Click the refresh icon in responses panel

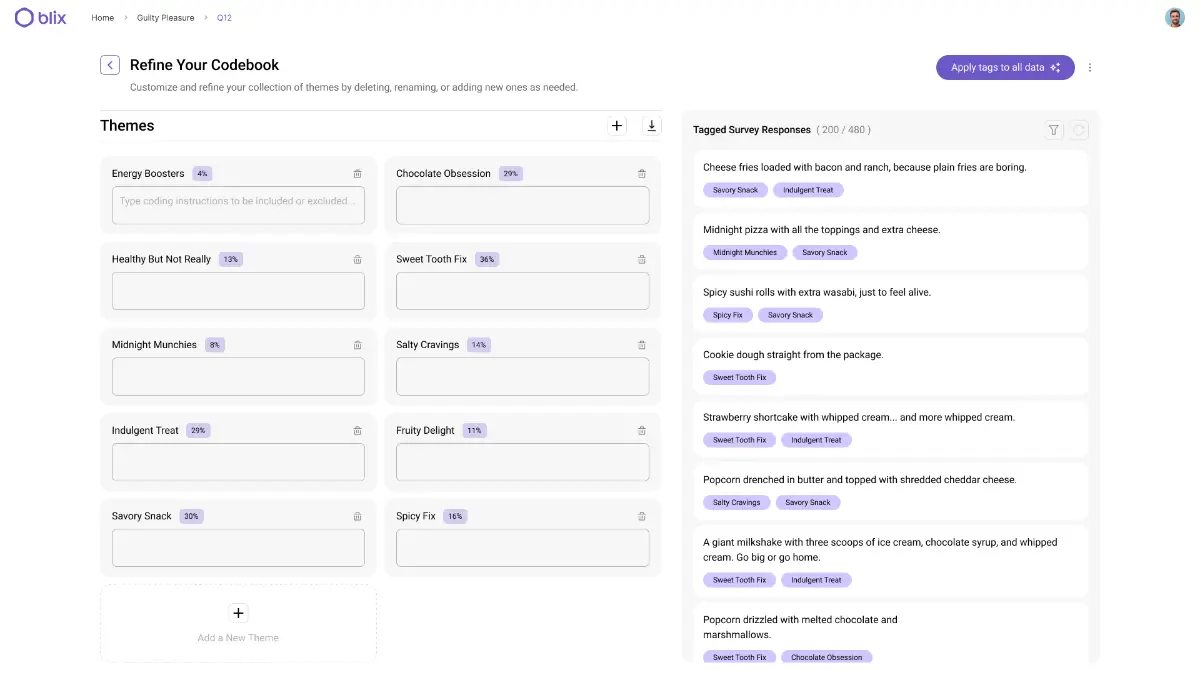tap(1078, 130)
